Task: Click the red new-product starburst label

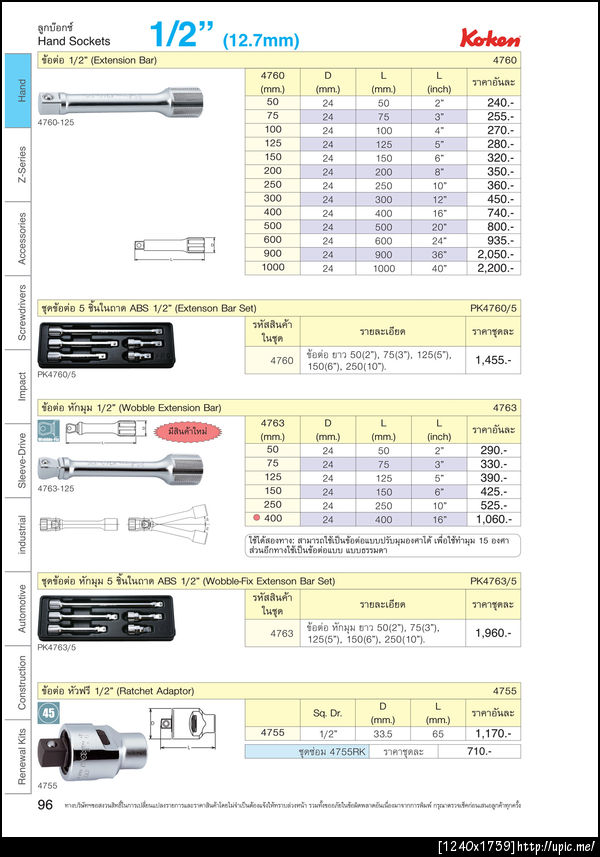Action: coord(187,432)
